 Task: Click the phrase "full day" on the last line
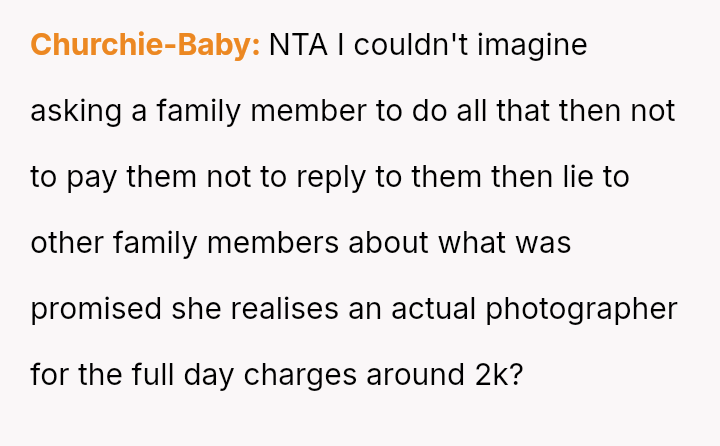coord(166,375)
